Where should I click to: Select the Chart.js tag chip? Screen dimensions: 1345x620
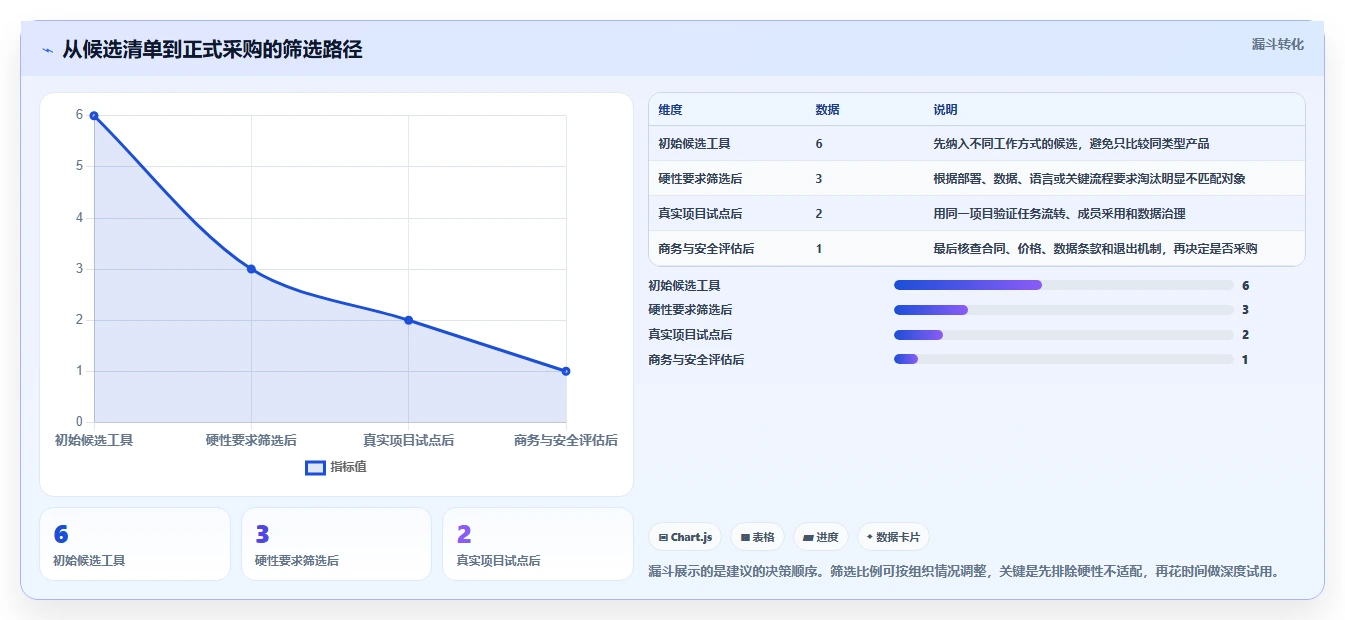(685, 537)
